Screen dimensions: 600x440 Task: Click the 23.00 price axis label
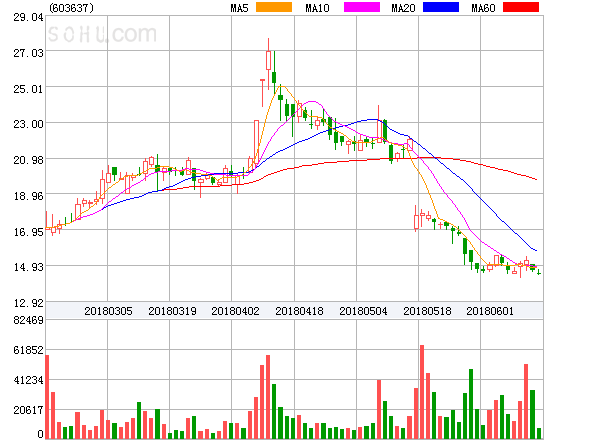(x=28, y=124)
